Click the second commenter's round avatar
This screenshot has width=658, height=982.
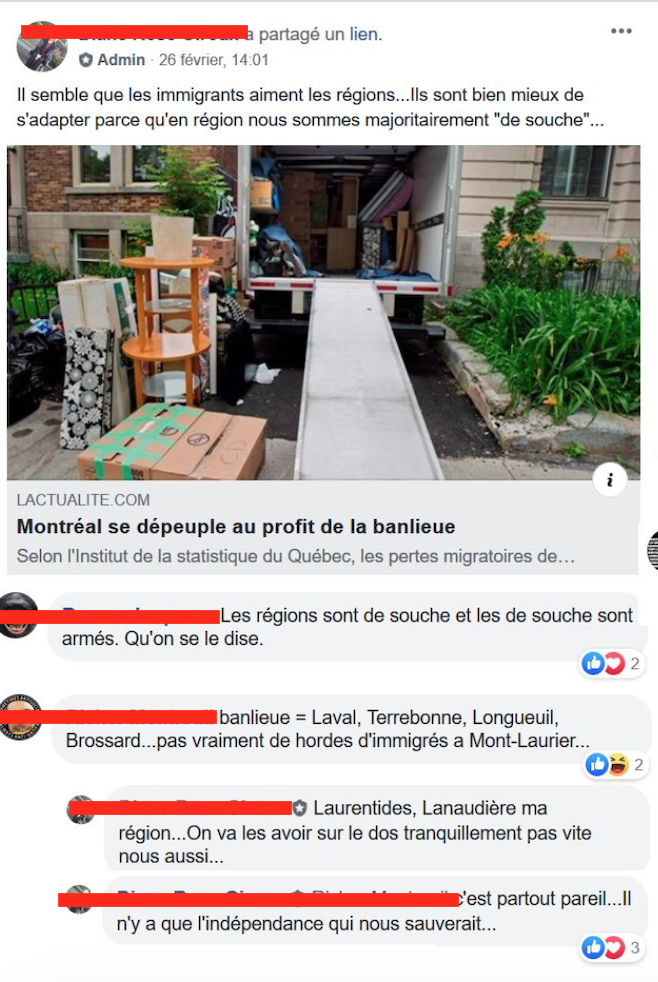click(x=21, y=717)
